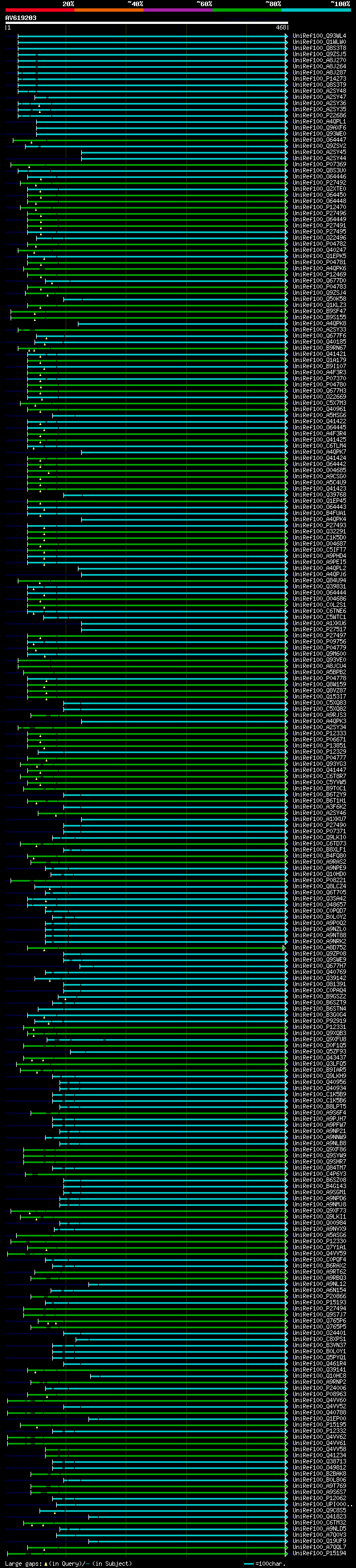Select the label UniRef100_Q9ZSV2
This screenshot has width=356, height=1568.
click(x=319, y=146)
